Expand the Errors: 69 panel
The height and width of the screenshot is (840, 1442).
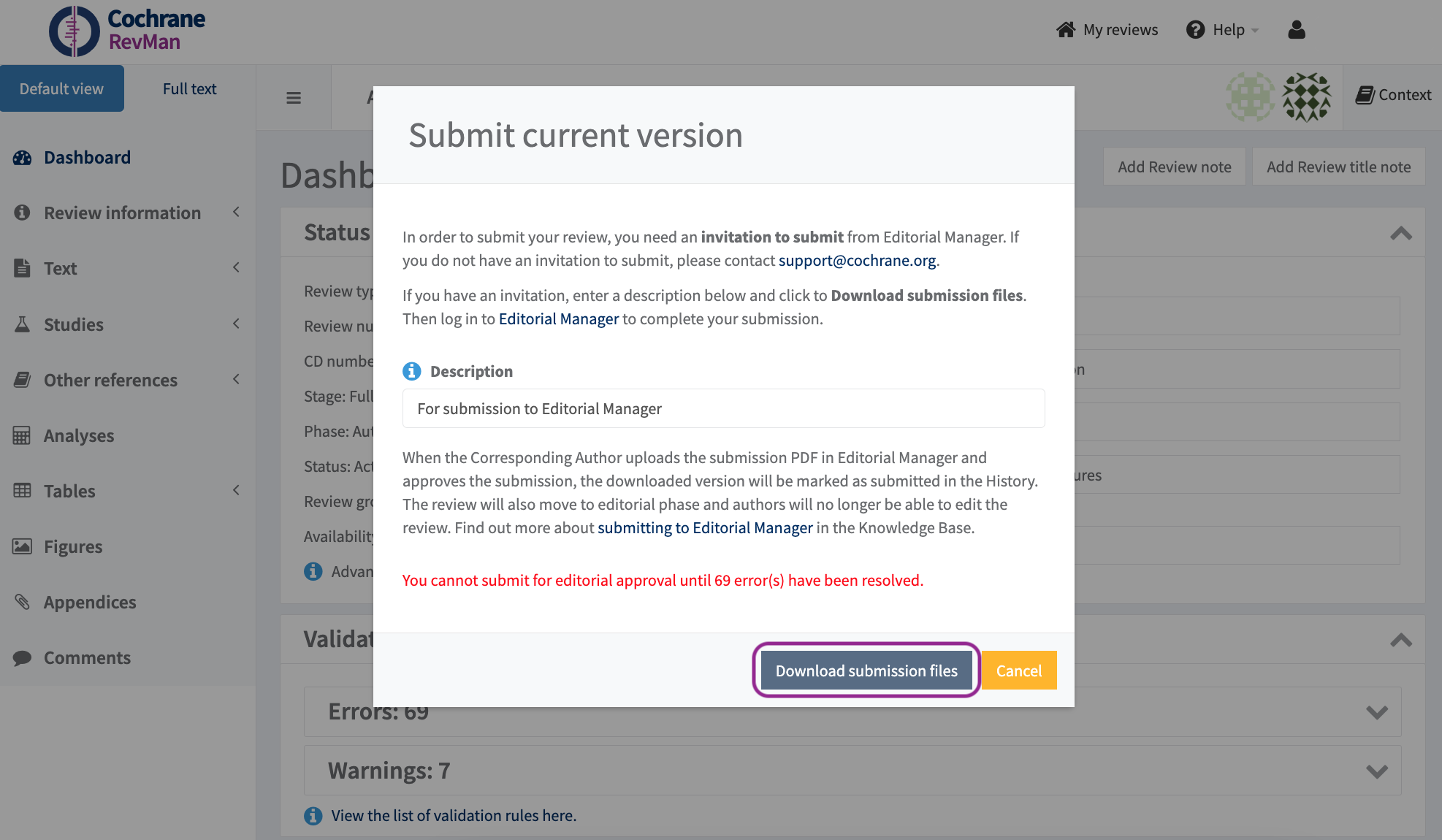click(1376, 711)
